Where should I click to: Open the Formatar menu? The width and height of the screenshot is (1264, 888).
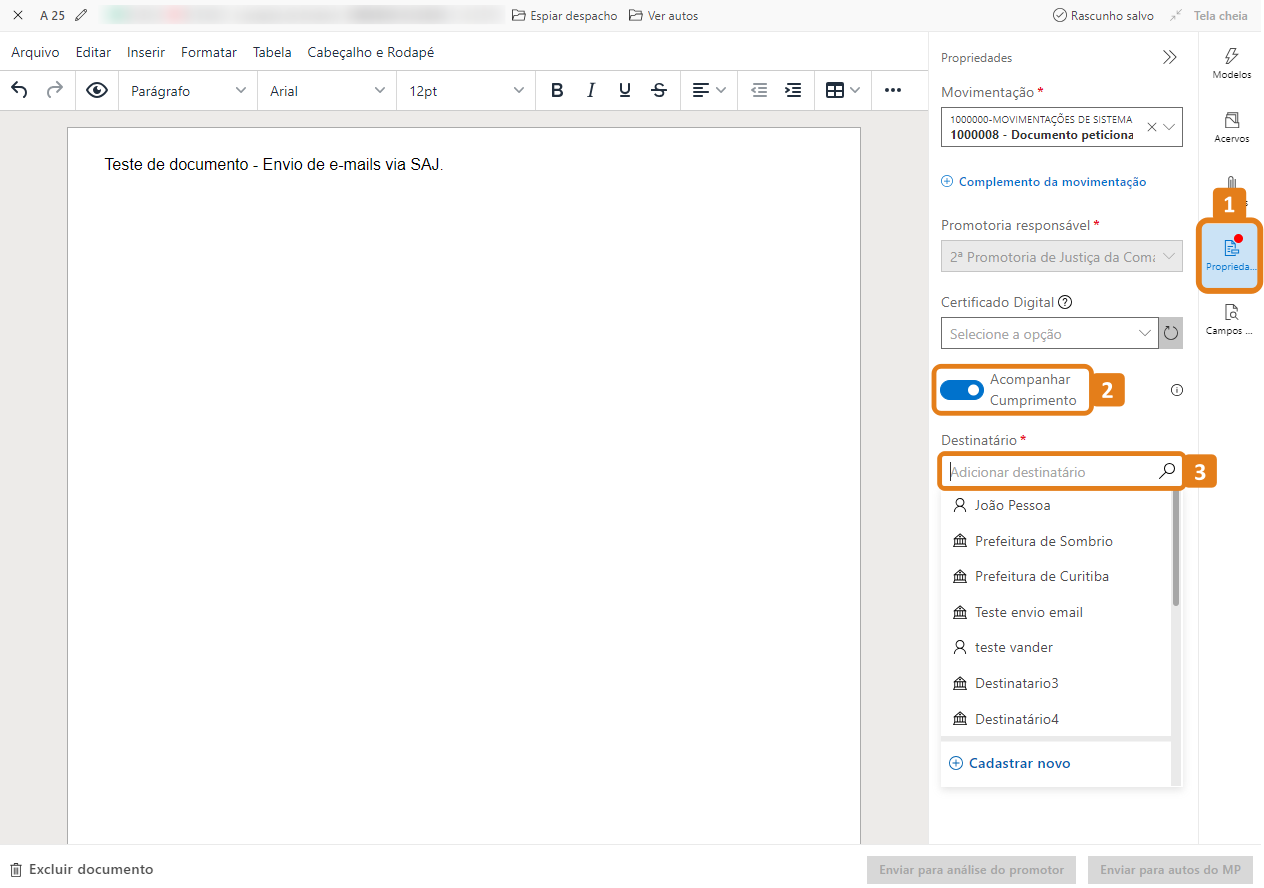pos(208,52)
